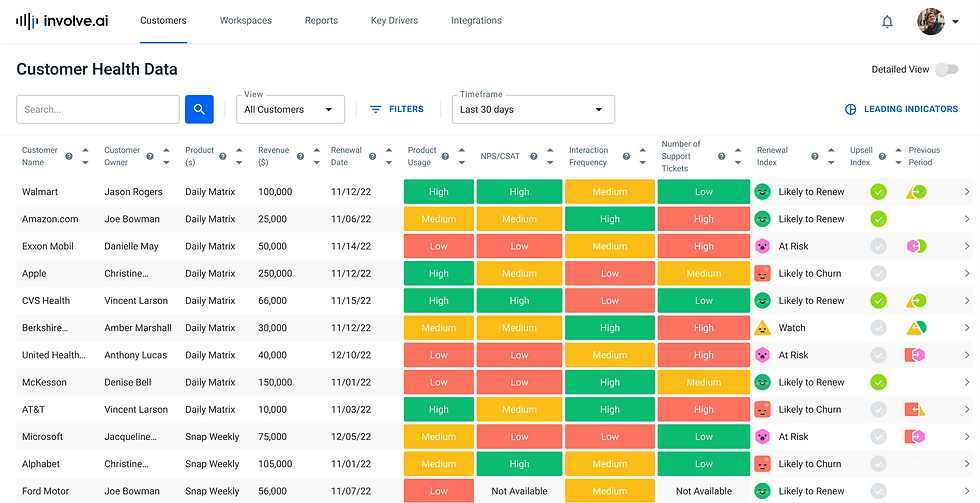Click Apple's red Likely to Churn icon

[x=762, y=274]
